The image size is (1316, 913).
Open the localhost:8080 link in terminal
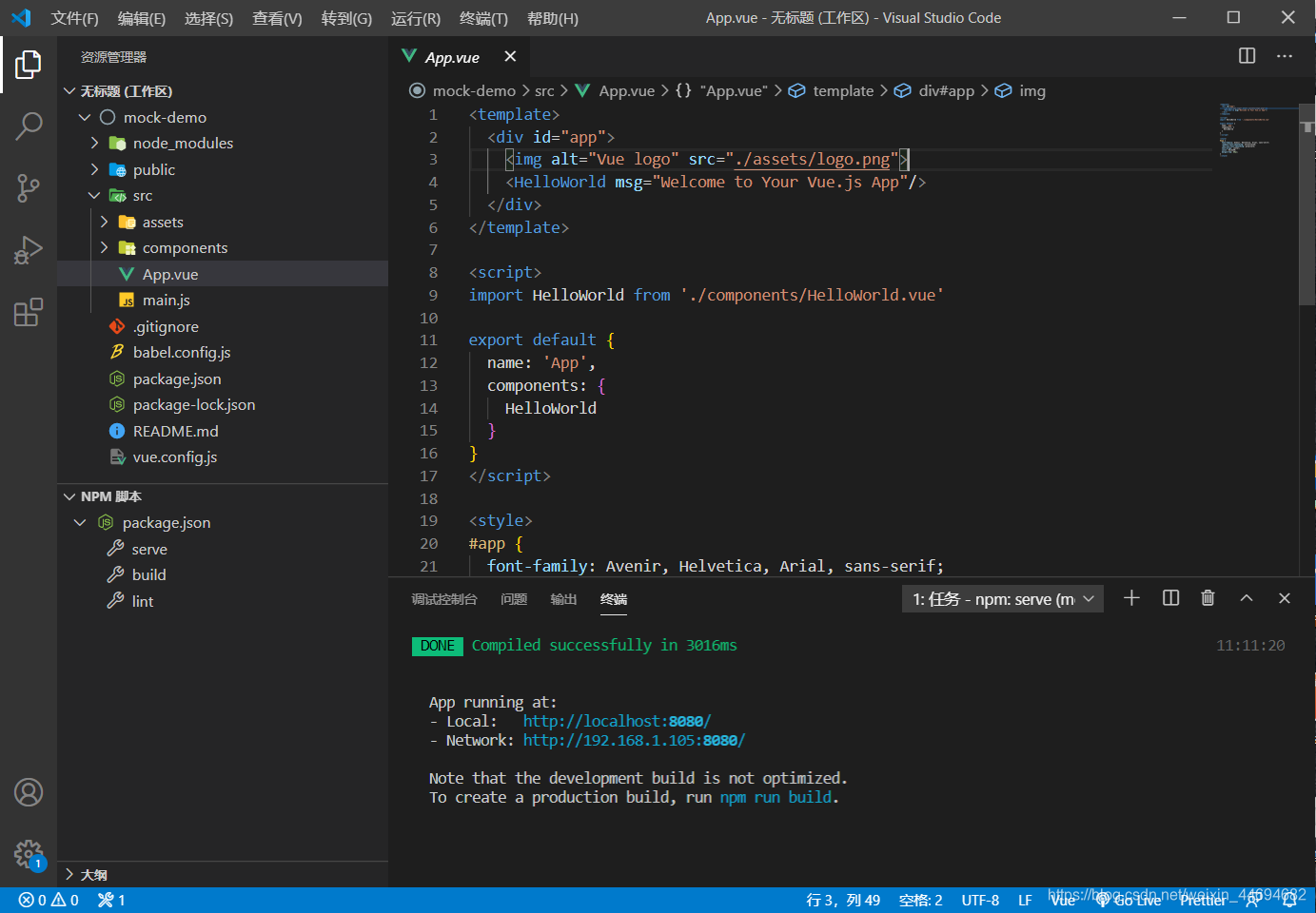pyautogui.click(x=617, y=721)
